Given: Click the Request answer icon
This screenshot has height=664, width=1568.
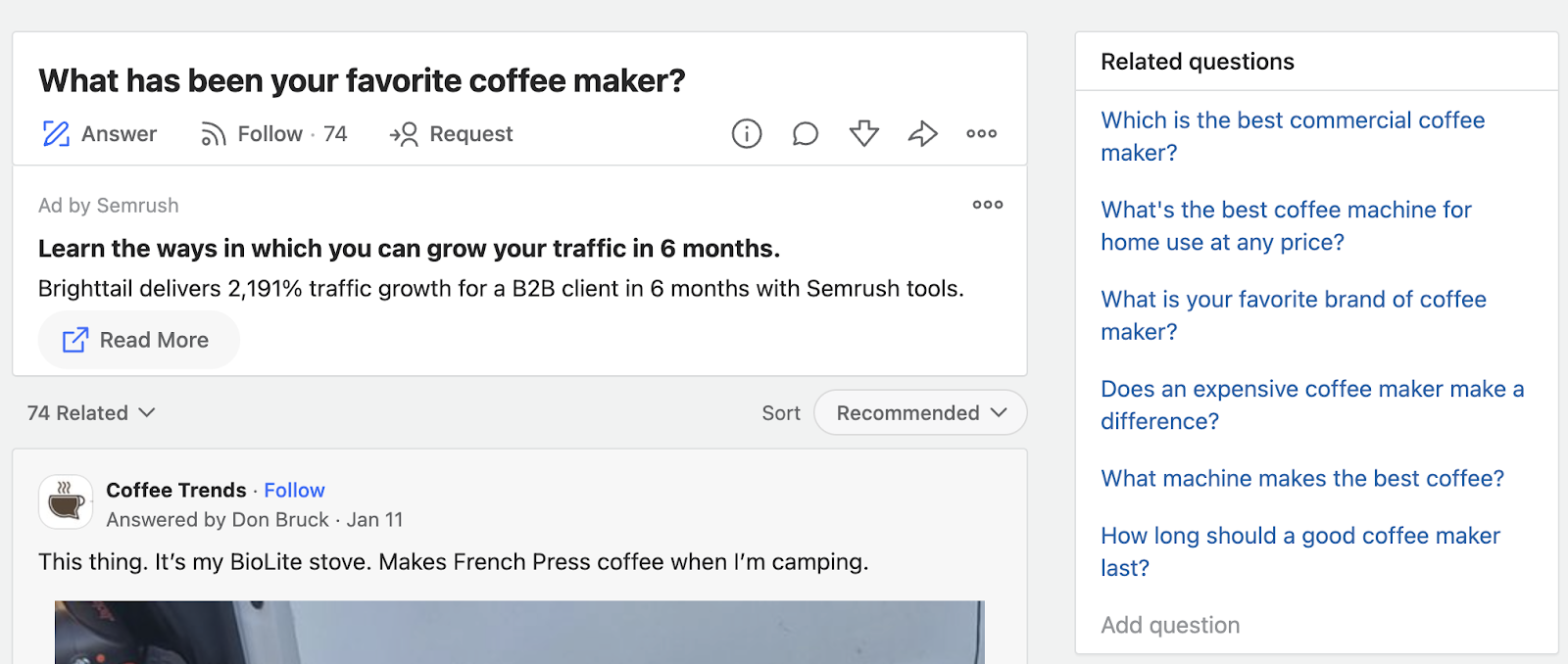Looking at the screenshot, I should (404, 134).
